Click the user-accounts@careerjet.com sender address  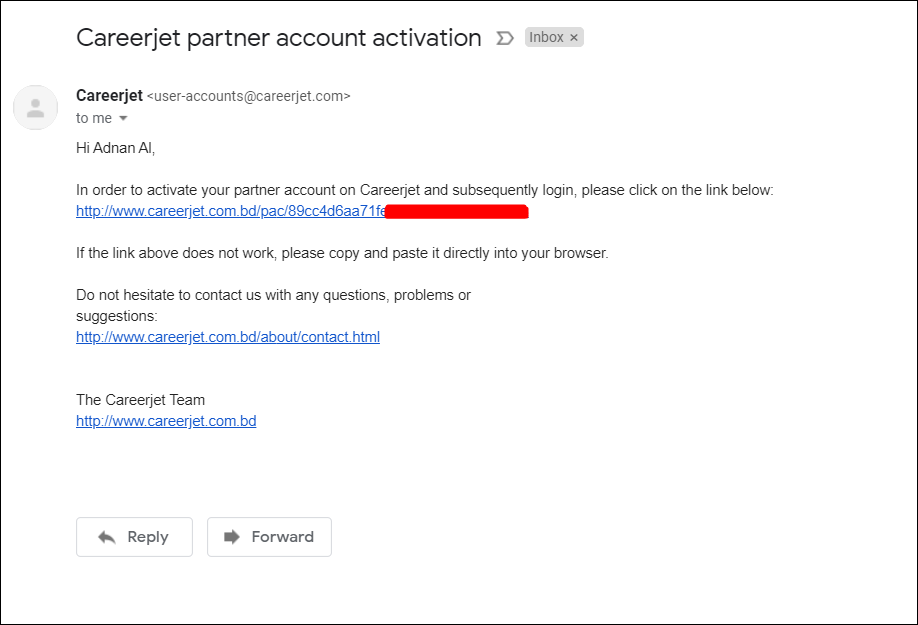click(248, 97)
